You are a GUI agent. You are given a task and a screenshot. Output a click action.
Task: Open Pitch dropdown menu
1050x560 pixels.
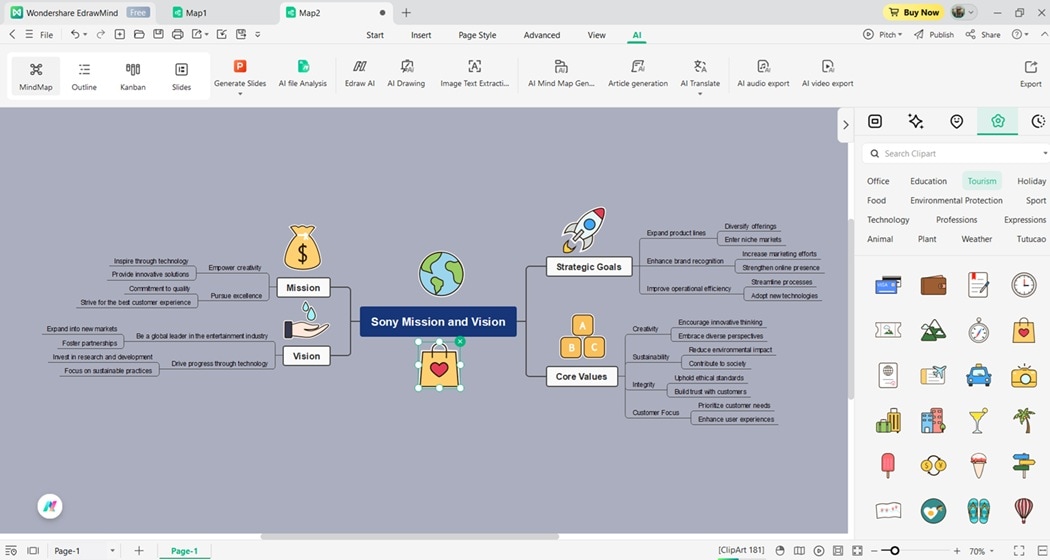click(x=883, y=34)
